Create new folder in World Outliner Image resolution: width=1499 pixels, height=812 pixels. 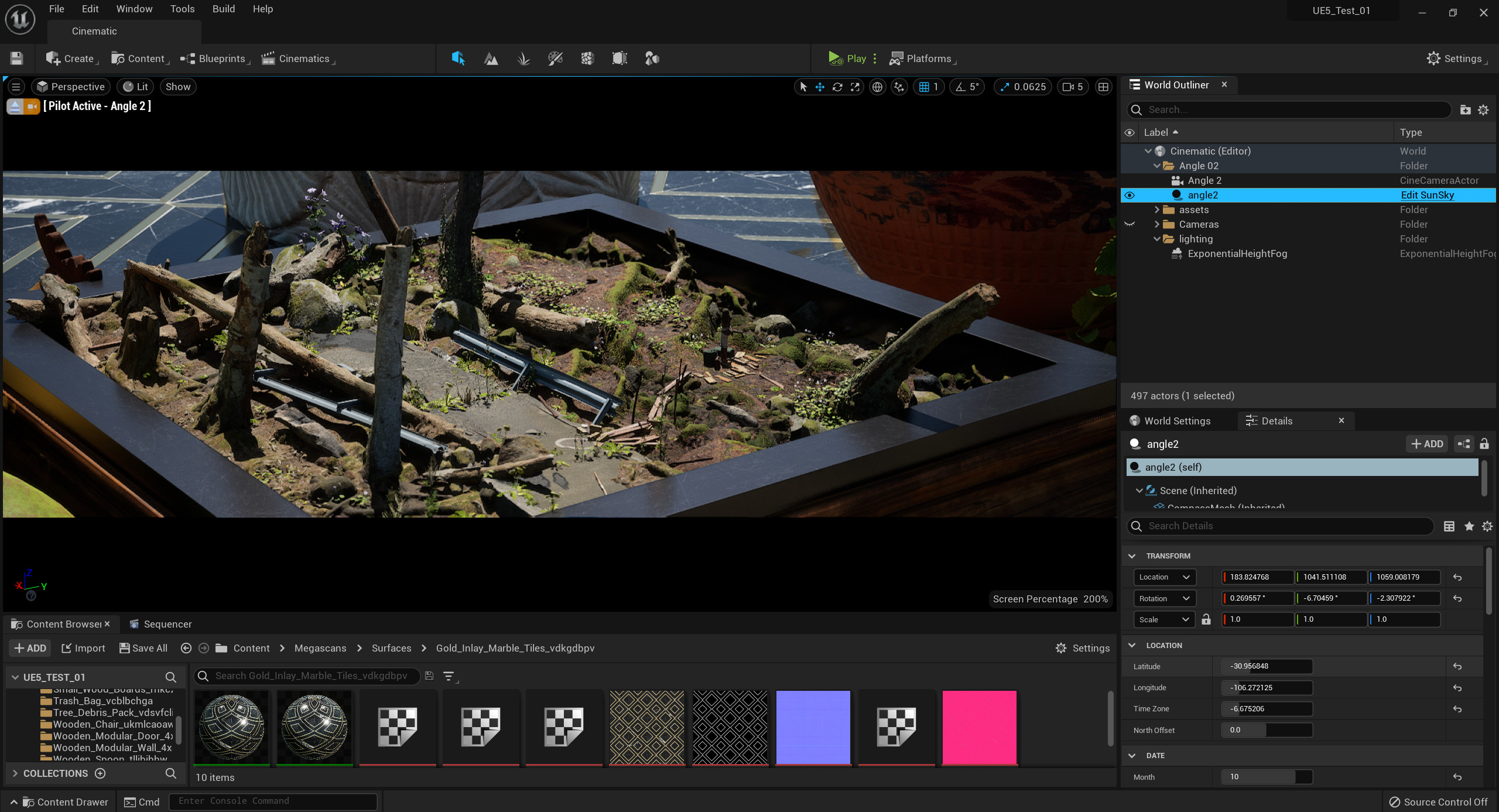pyautogui.click(x=1465, y=109)
